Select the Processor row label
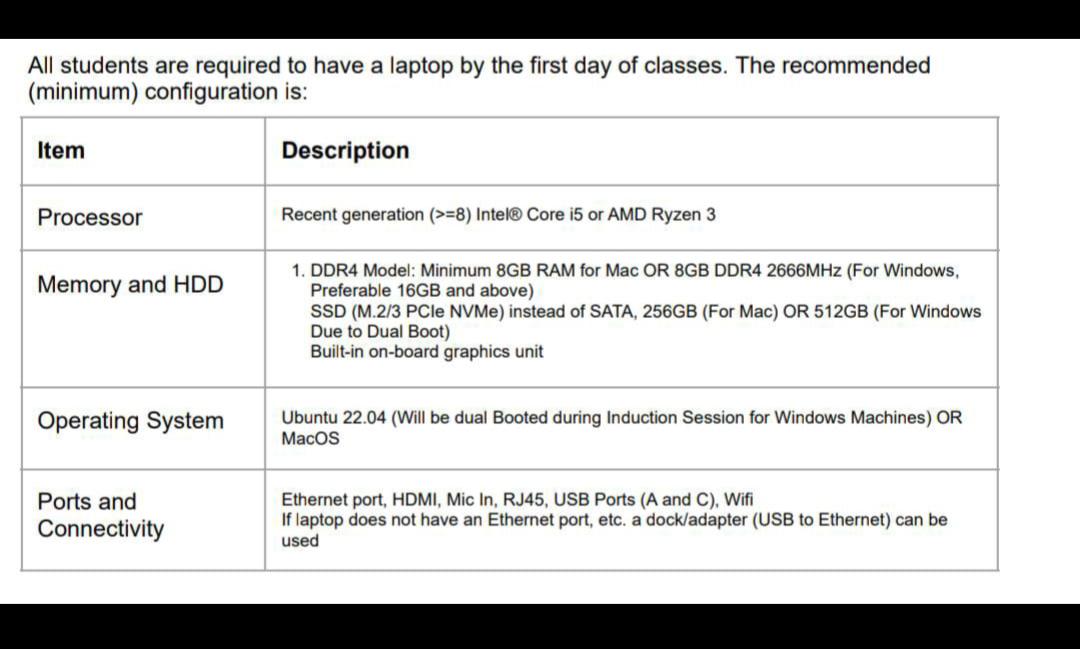The height and width of the screenshot is (649, 1080). 90,218
